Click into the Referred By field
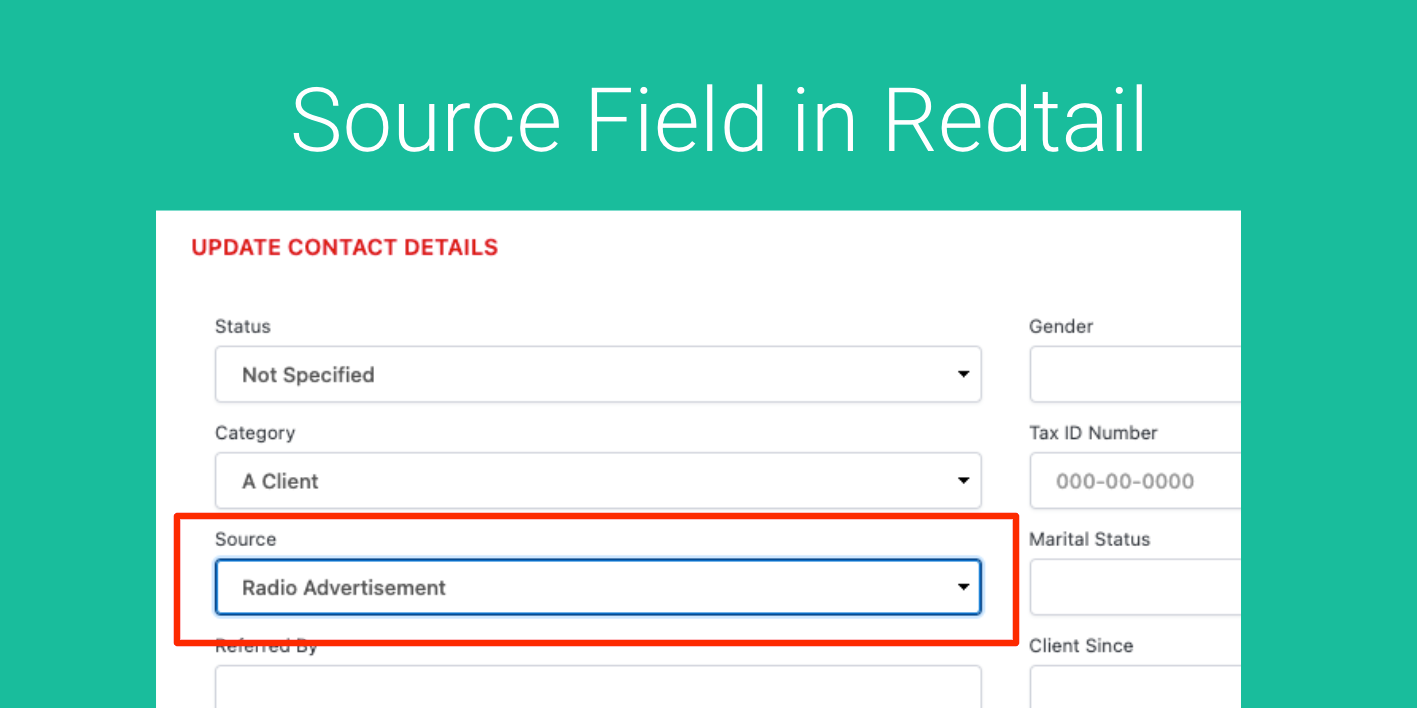The image size is (1417, 708). tap(598, 687)
